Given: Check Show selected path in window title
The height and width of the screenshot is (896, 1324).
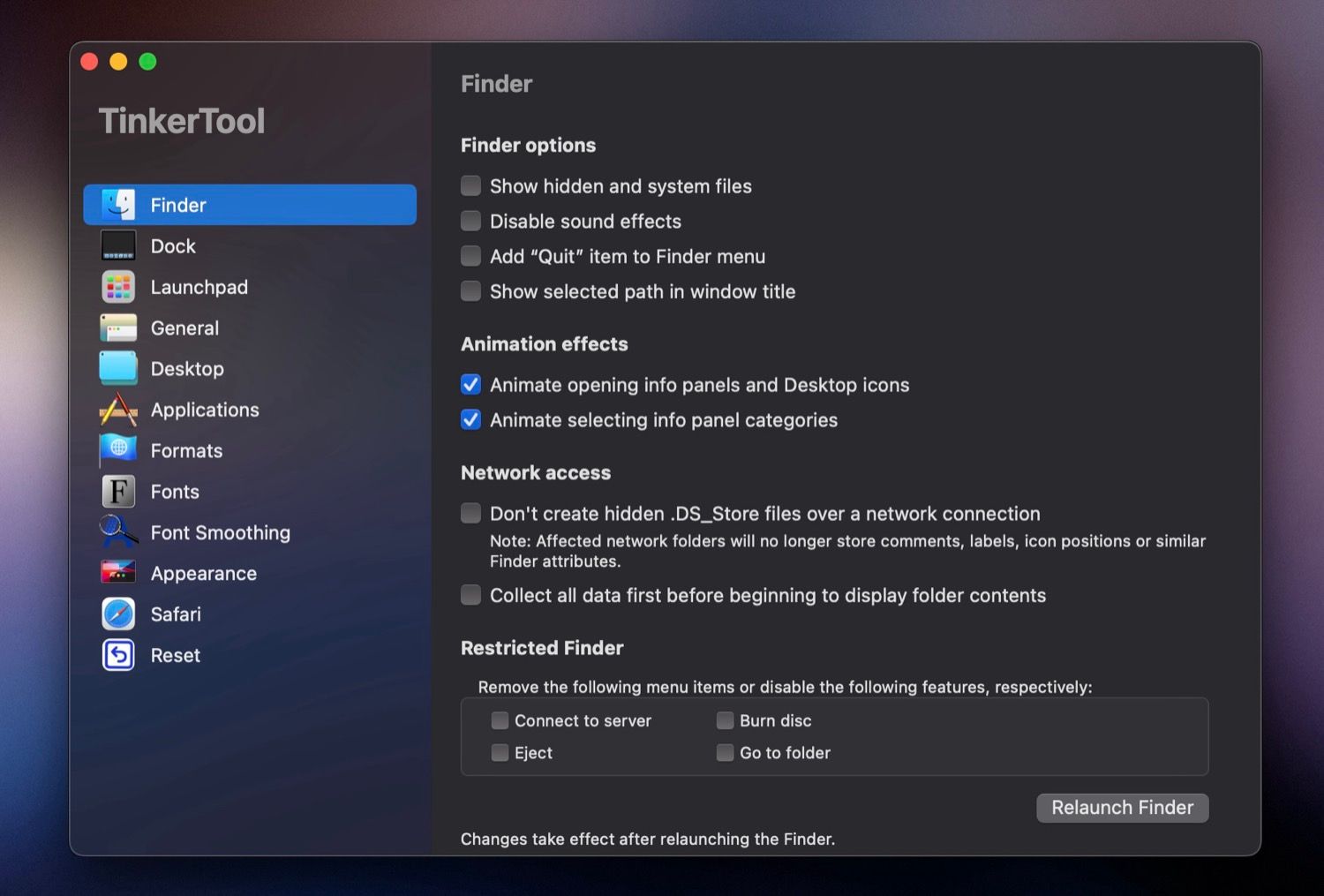Looking at the screenshot, I should [471, 291].
